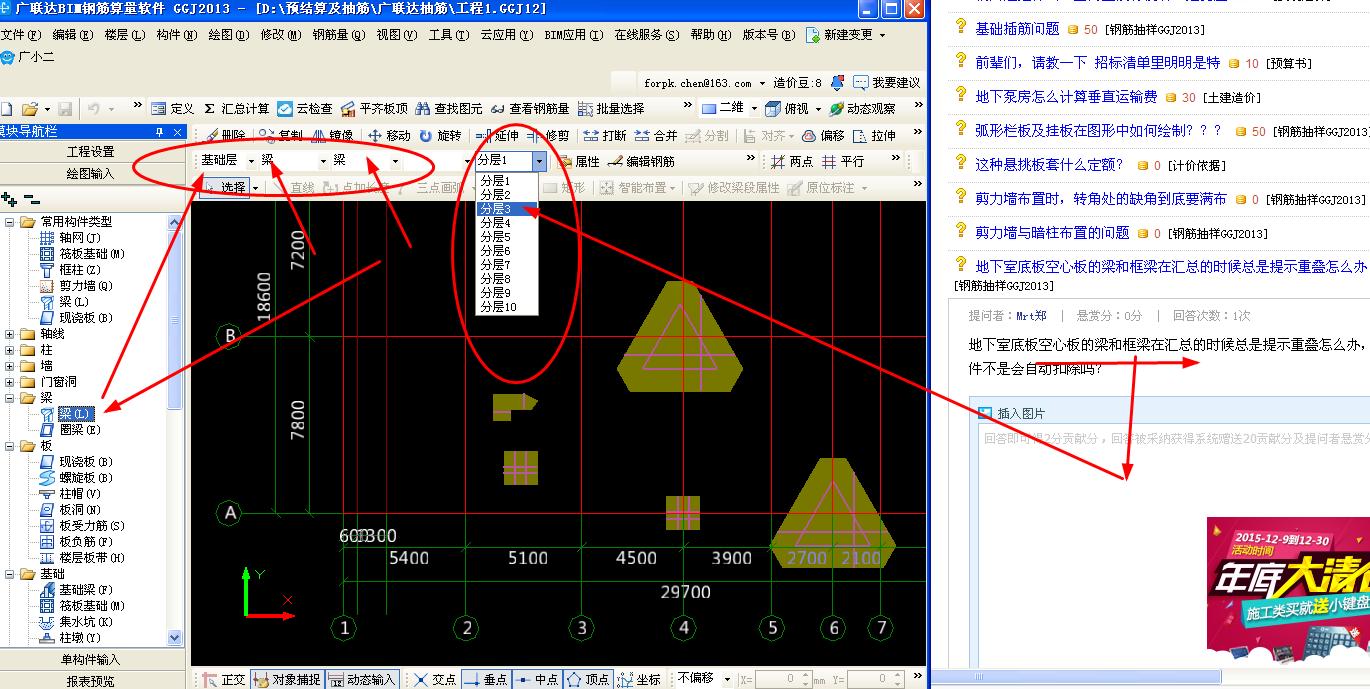Click 平行 (parallel) auxiliary axis tool
The width and height of the screenshot is (1370, 689).
click(x=843, y=161)
